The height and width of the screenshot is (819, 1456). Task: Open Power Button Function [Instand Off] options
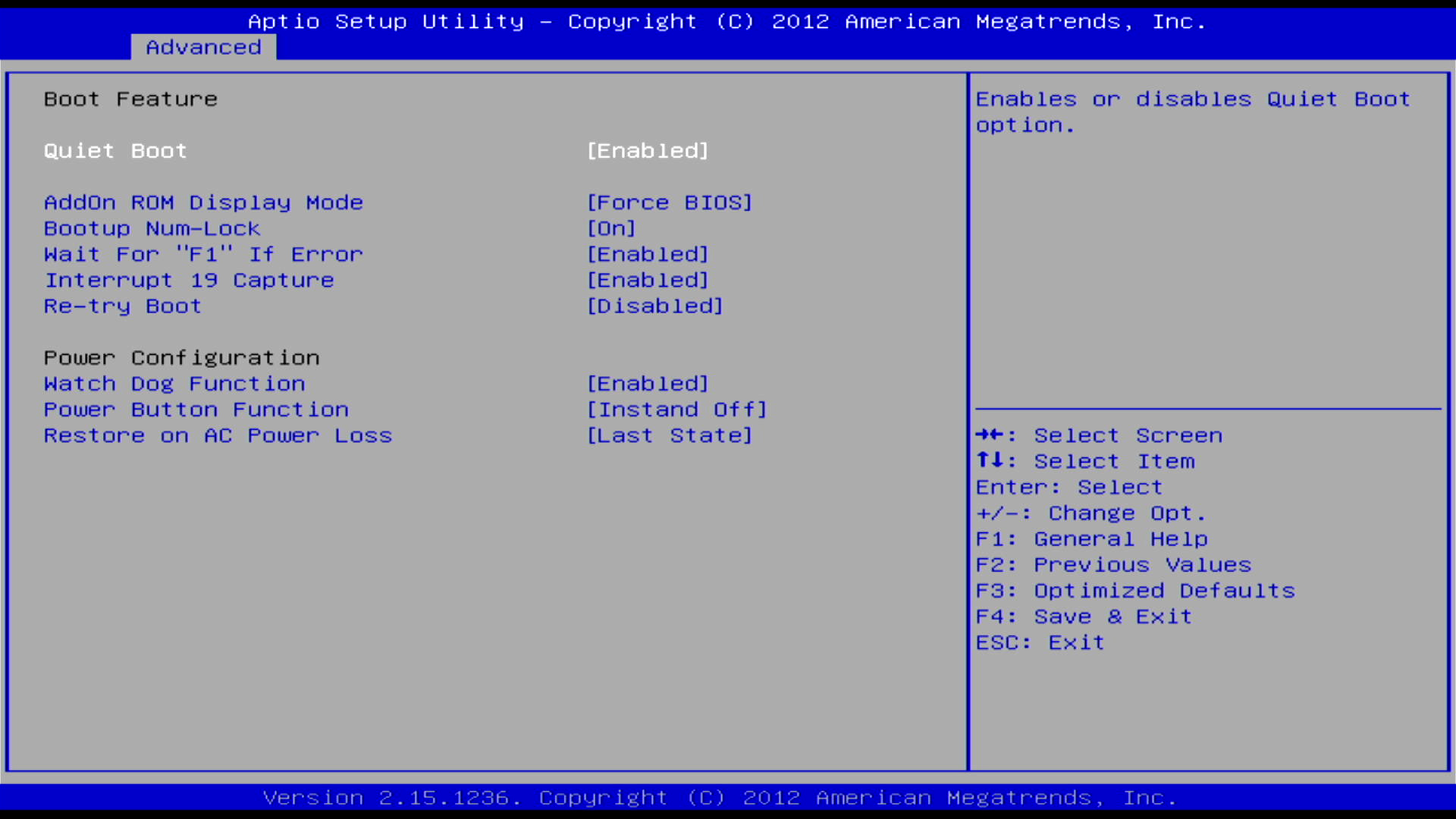point(676,409)
